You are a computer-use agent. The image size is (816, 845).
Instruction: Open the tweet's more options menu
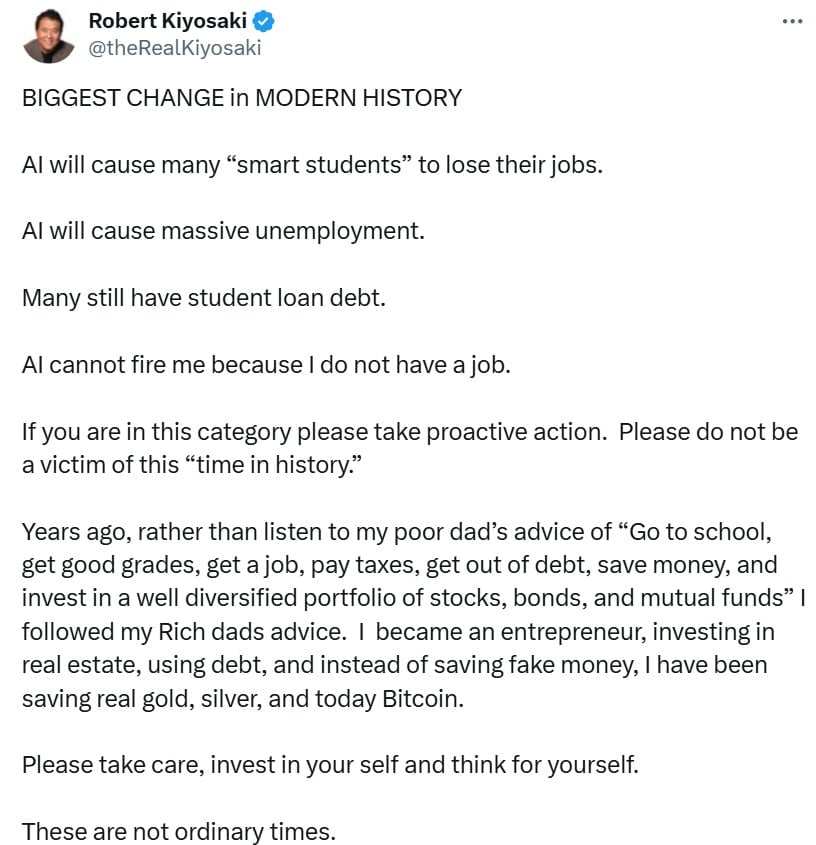pyautogui.click(x=791, y=20)
